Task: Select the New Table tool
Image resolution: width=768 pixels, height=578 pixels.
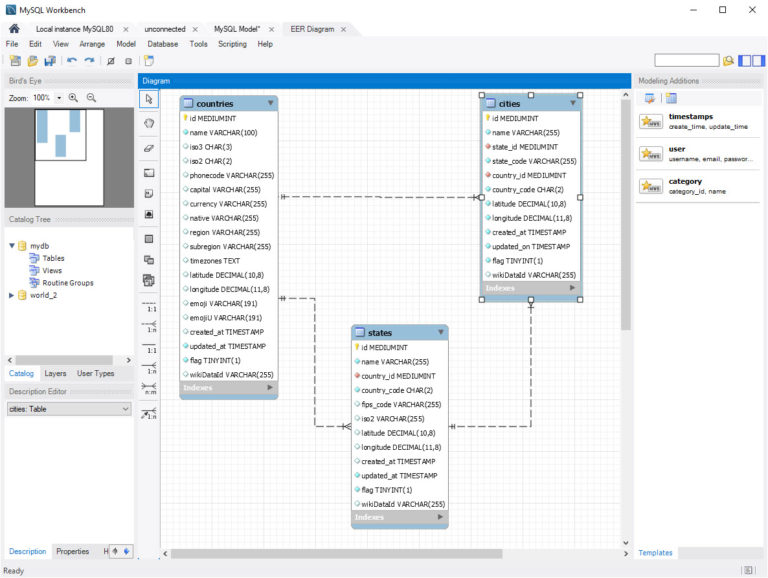Action: tap(149, 239)
